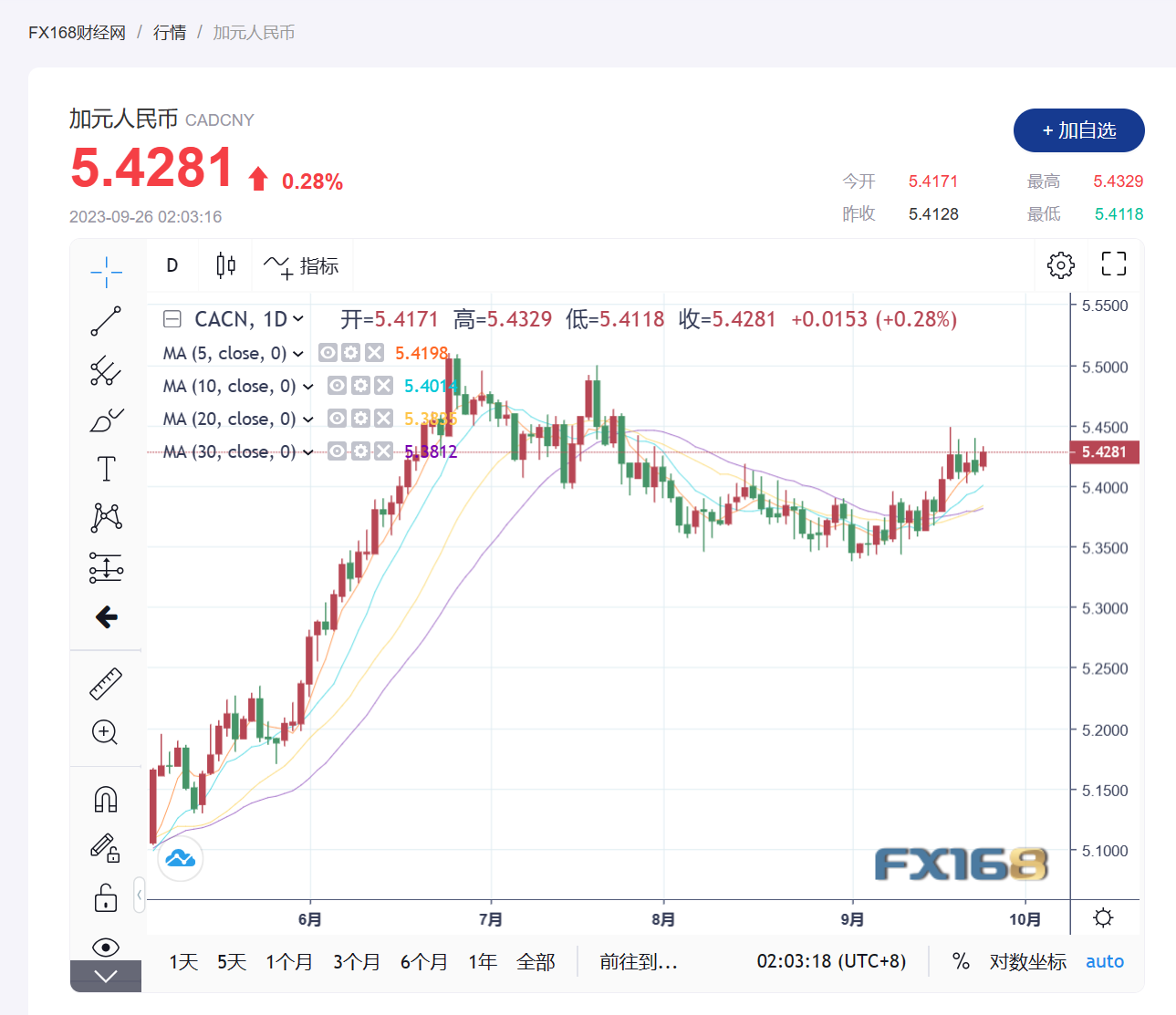
Task: Click the 今开 value 5.4171
Action: (933, 181)
